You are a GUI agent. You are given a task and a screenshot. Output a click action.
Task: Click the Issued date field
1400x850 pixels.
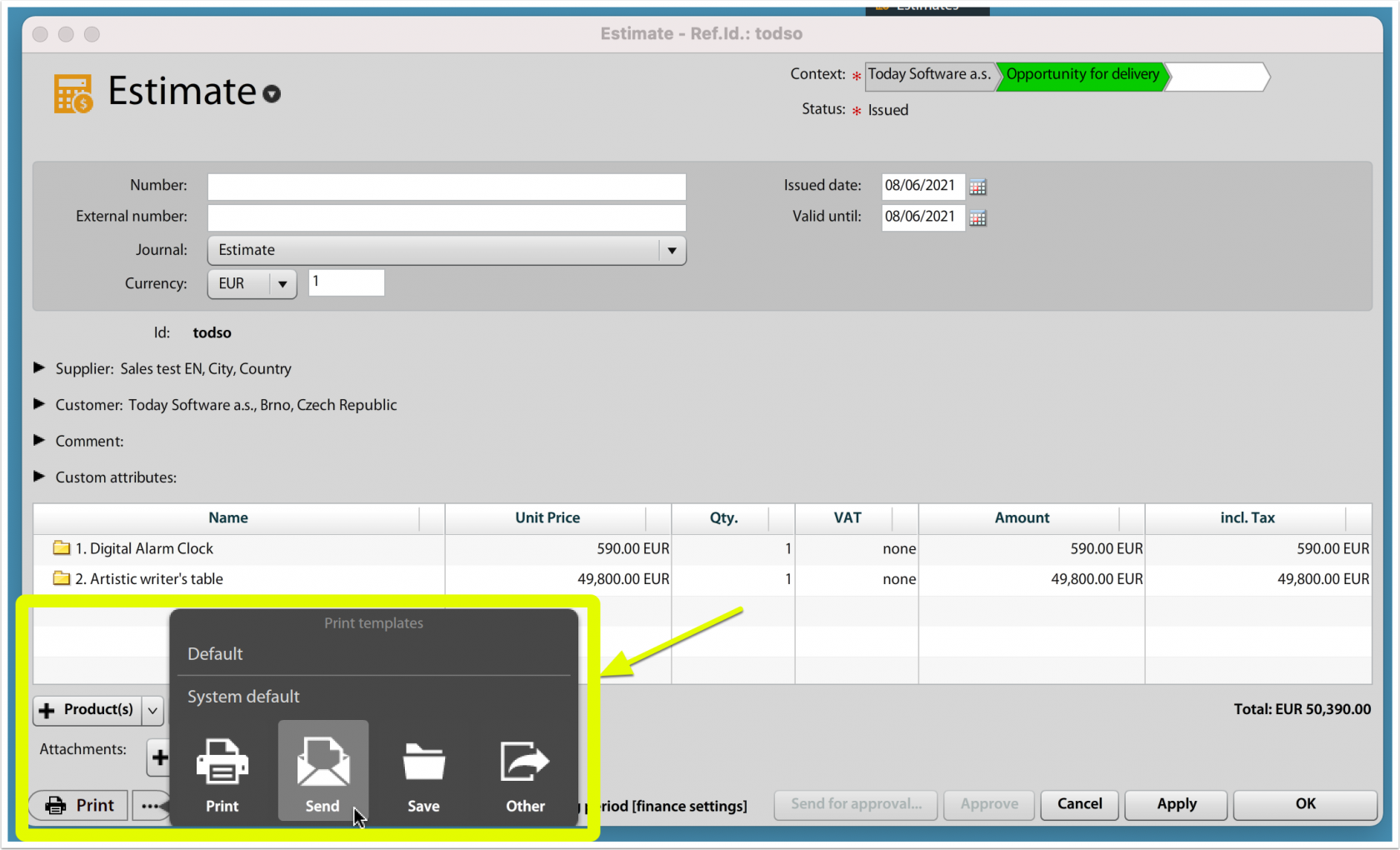point(922,186)
